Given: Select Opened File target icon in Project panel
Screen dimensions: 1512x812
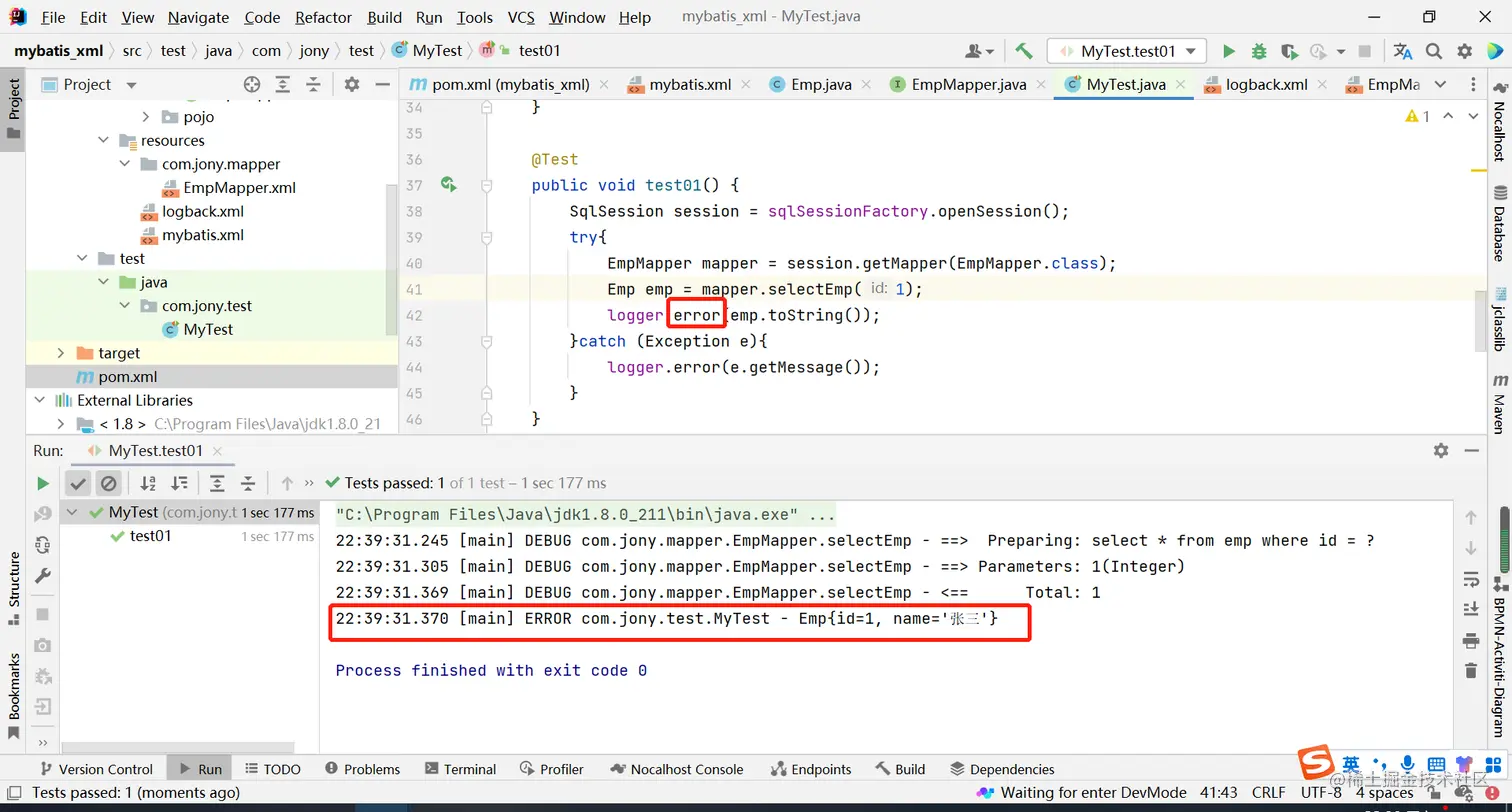Looking at the screenshot, I should (x=252, y=85).
